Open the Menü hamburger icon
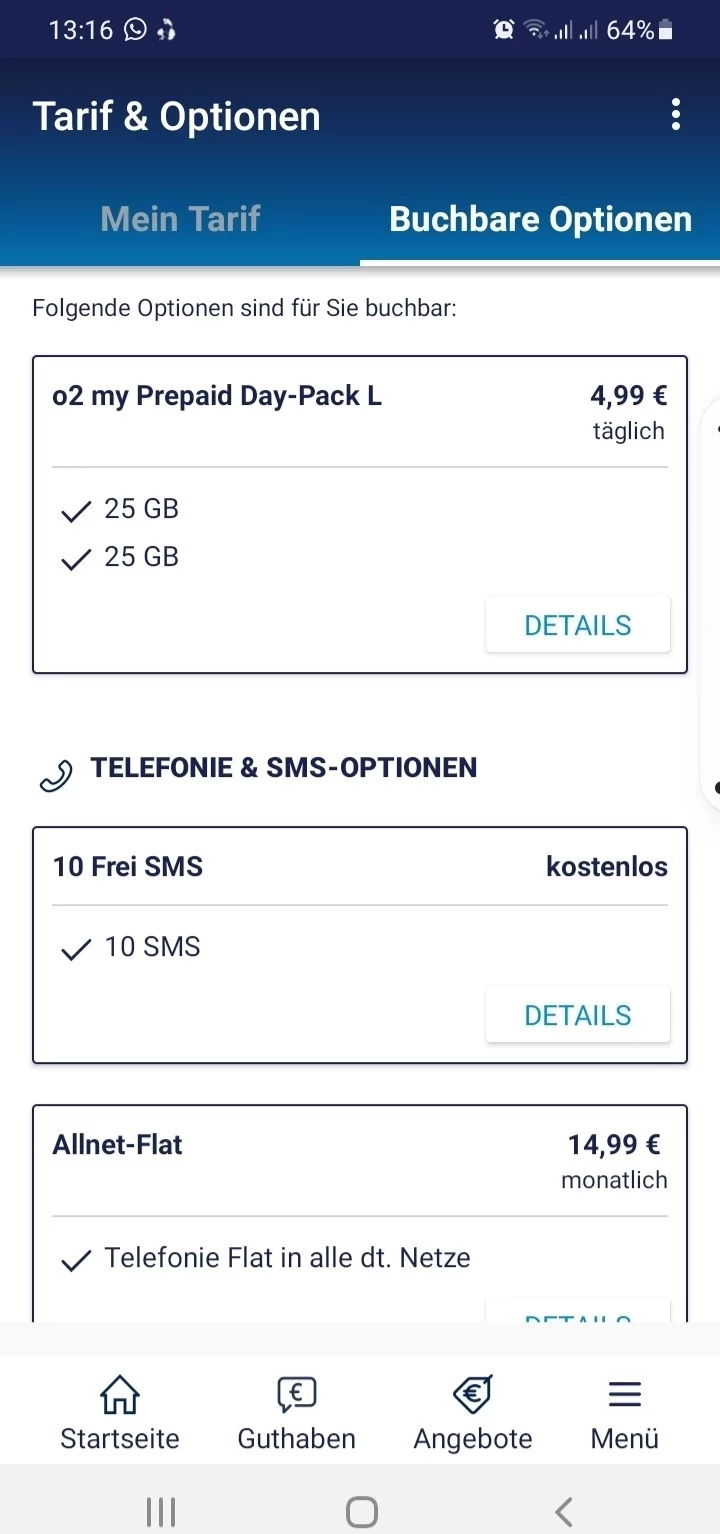The width and height of the screenshot is (720, 1534). click(625, 1395)
